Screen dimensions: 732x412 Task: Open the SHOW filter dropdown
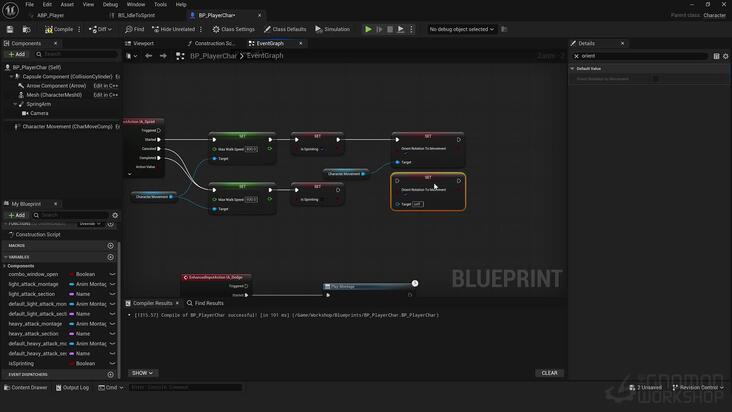[x=142, y=373]
